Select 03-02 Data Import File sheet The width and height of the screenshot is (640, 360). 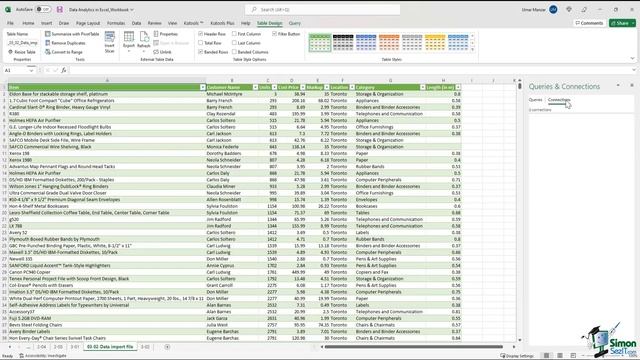click(x=110, y=347)
